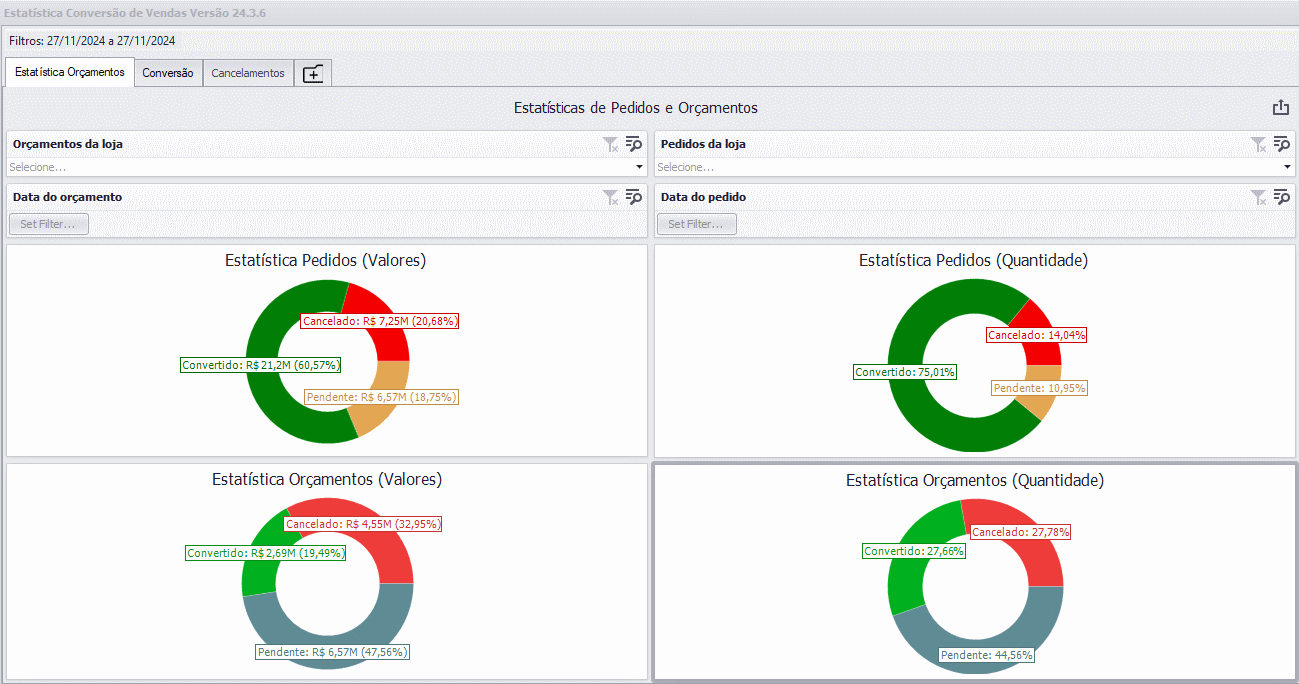Image resolution: width=1299 pixels, height=684 pixels.
Task: Open the Pedidos da loja Selecione combo box
Action: [974, 167]
